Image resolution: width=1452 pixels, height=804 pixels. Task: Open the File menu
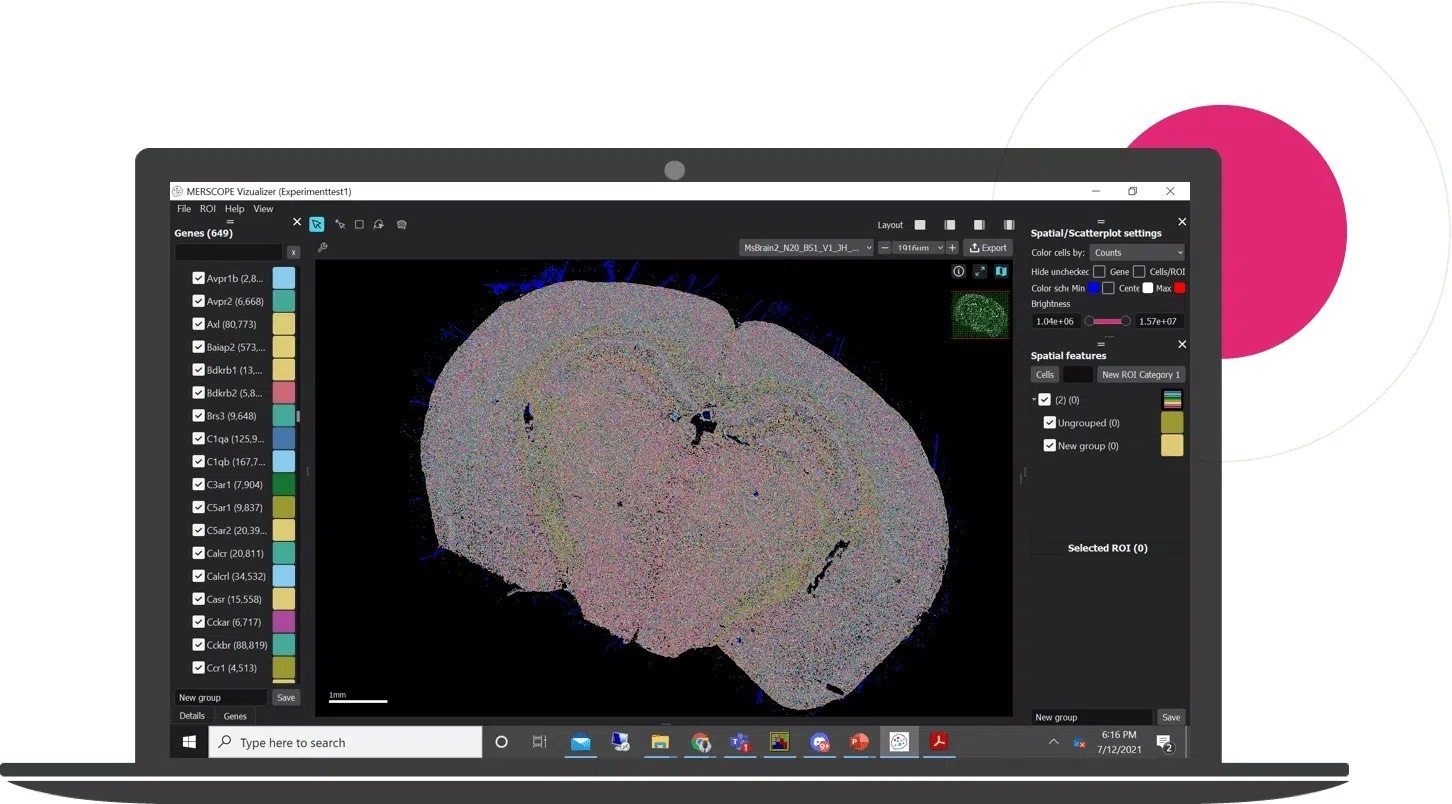click(184, 209)
